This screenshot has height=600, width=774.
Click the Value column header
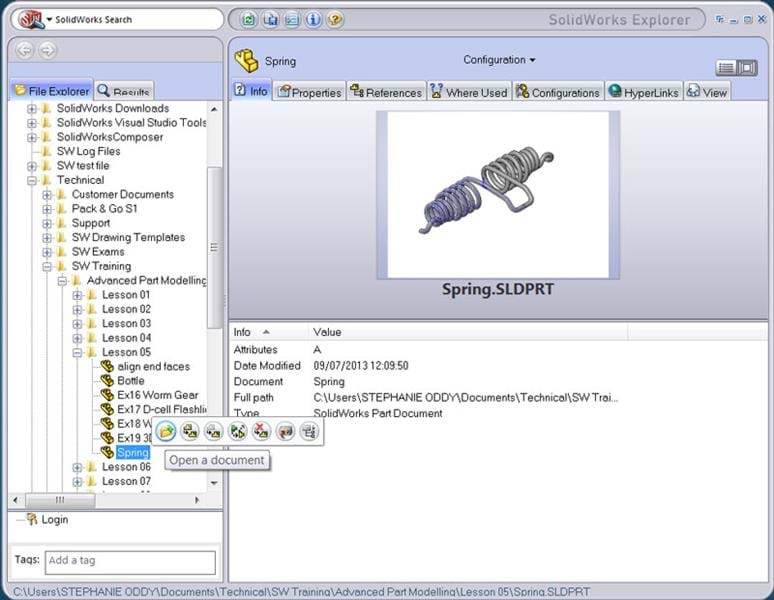468,332
